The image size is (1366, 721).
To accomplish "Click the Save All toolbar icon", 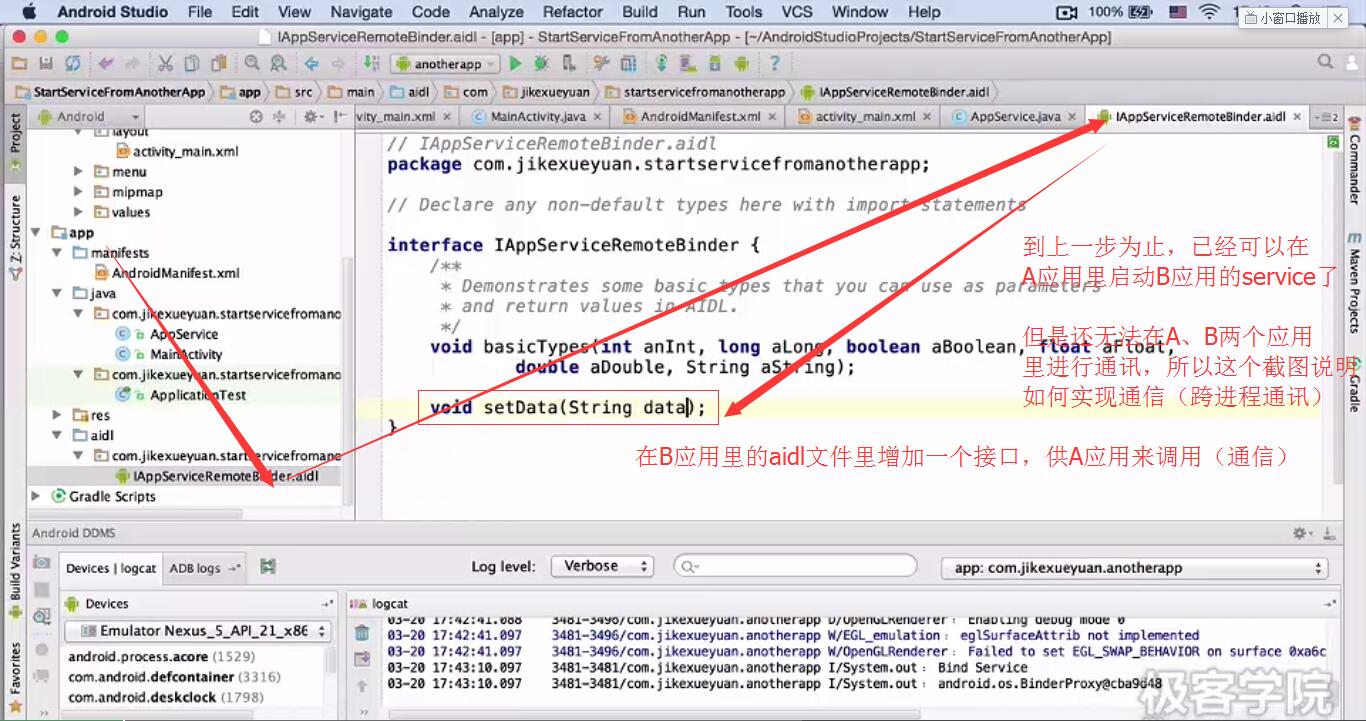I will (46, 63).
